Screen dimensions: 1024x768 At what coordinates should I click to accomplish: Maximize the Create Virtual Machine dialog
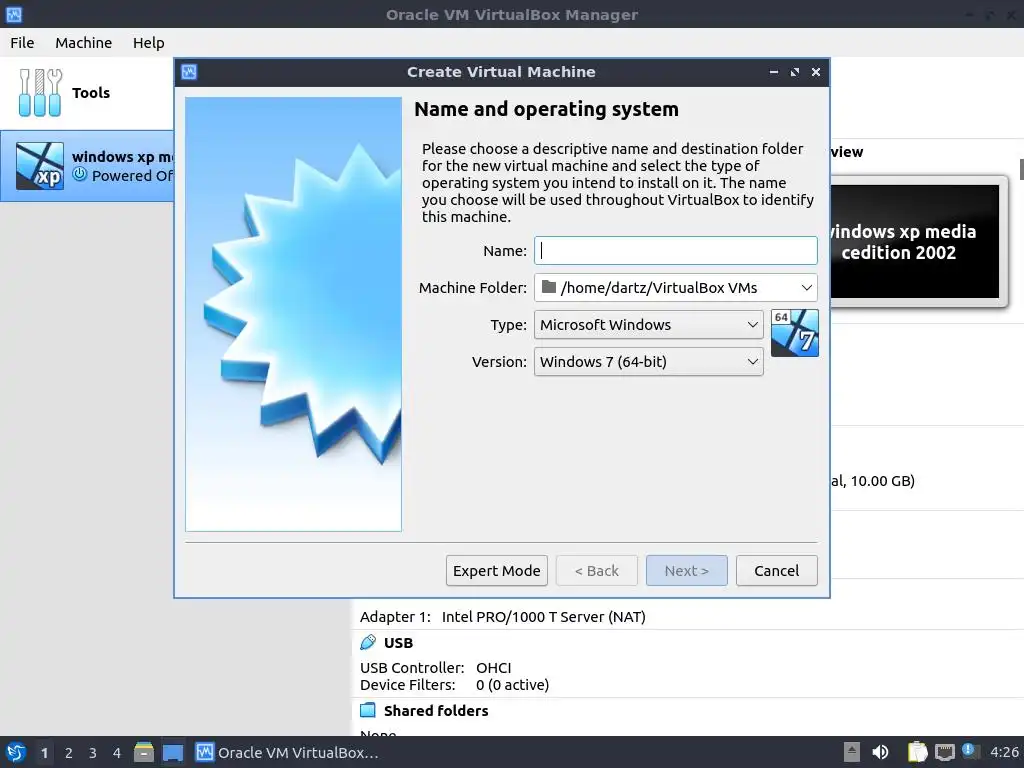click(795, 72)
